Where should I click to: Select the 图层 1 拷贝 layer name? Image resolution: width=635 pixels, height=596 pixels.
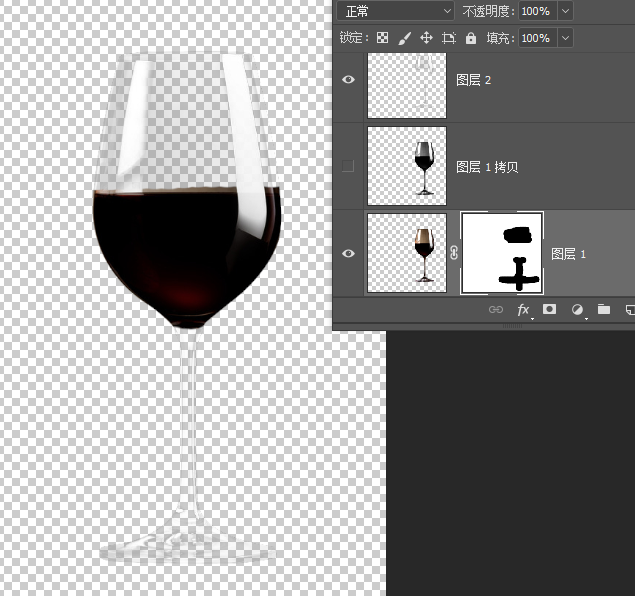click(x=487, y=167)
